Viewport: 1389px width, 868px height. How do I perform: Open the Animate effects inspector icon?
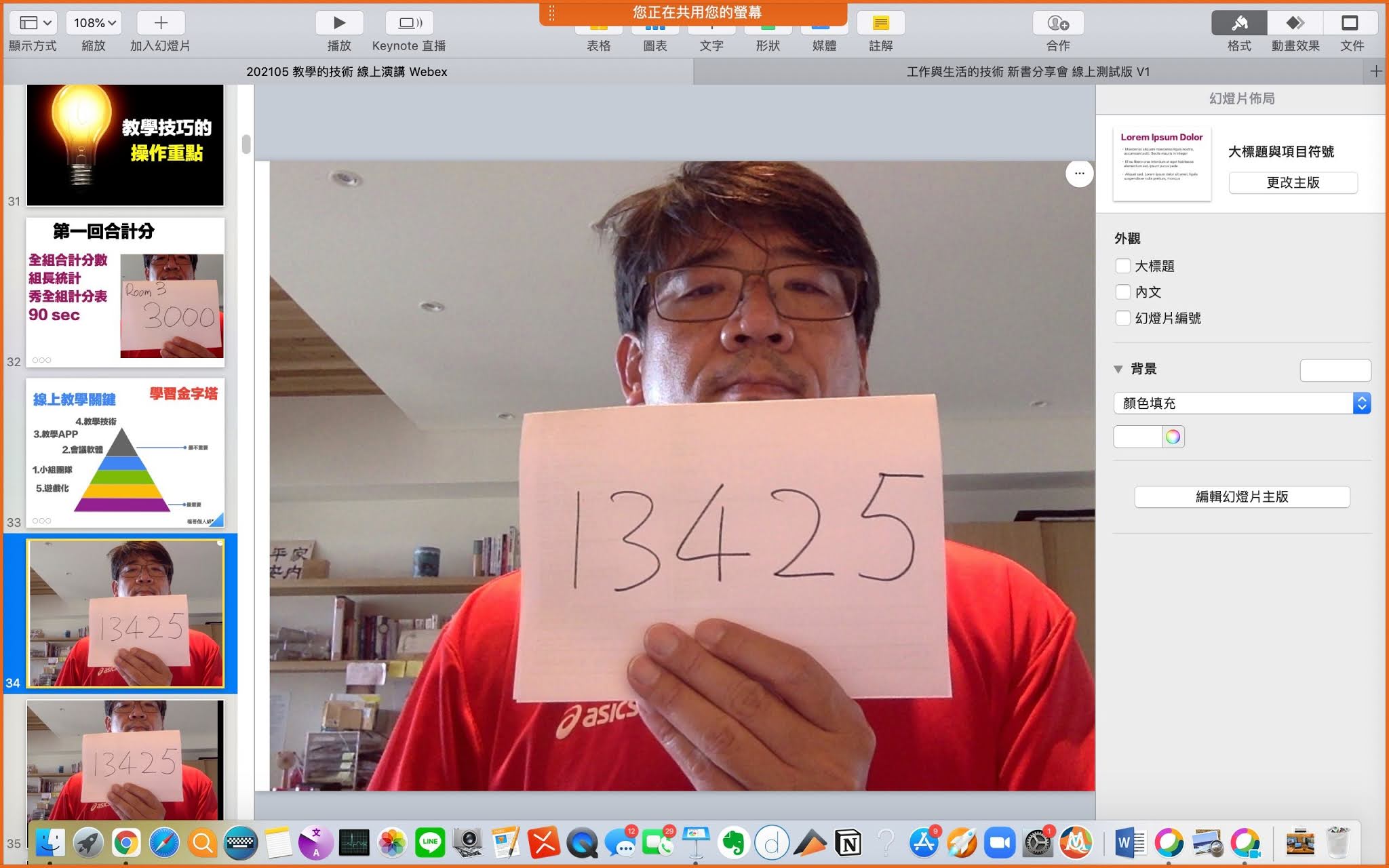tap(1295, 23)
